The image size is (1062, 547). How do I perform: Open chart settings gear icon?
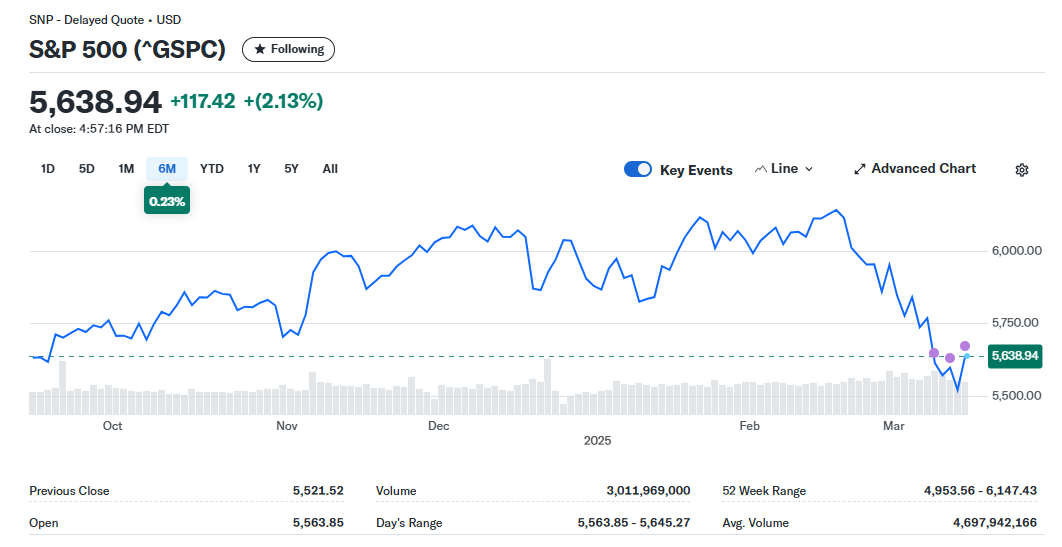1021,170
